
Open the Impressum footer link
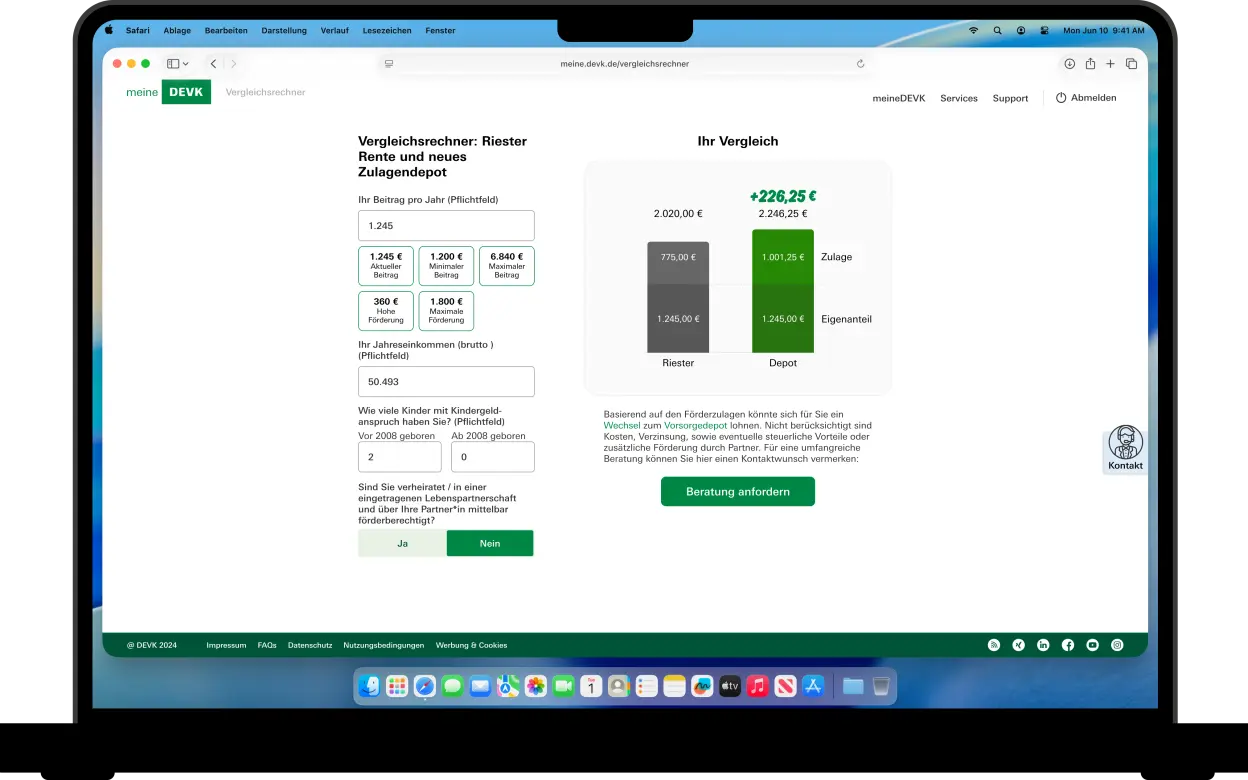(x=226, y=645)
